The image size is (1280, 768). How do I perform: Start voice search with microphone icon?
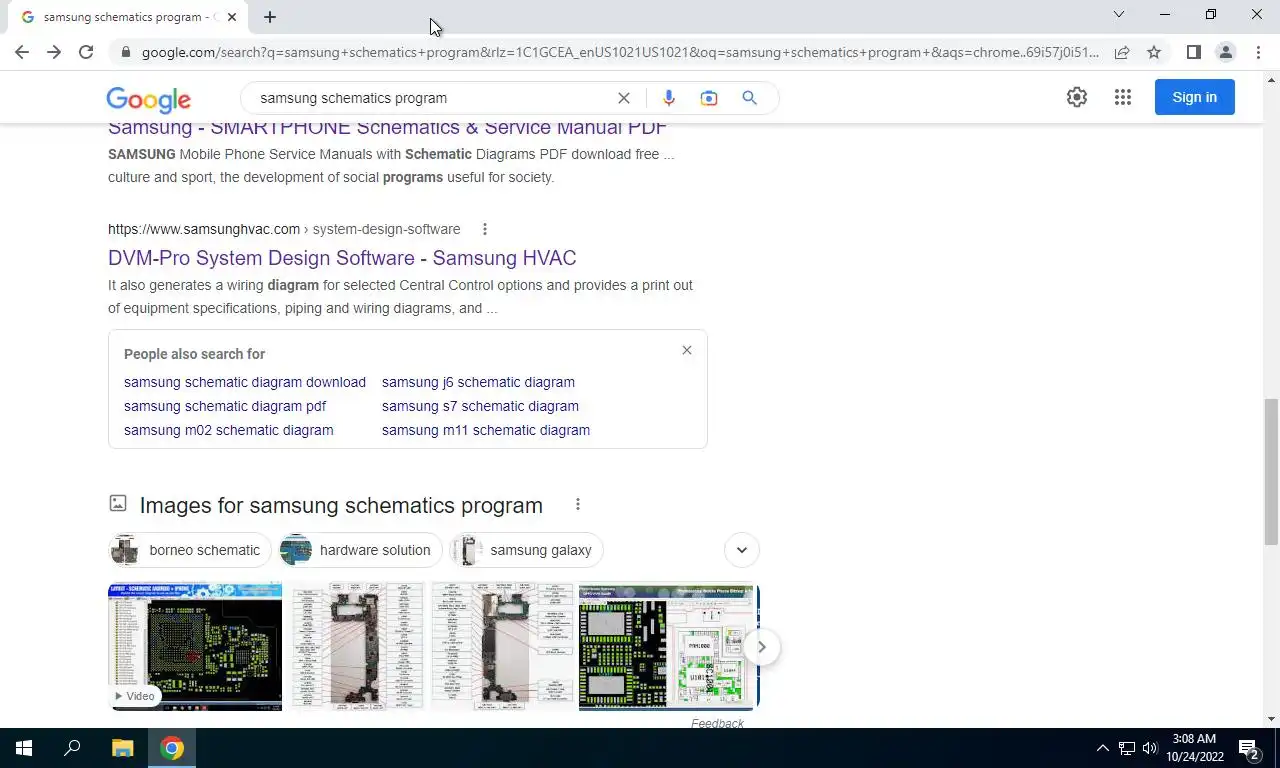(x=669, y=98)
